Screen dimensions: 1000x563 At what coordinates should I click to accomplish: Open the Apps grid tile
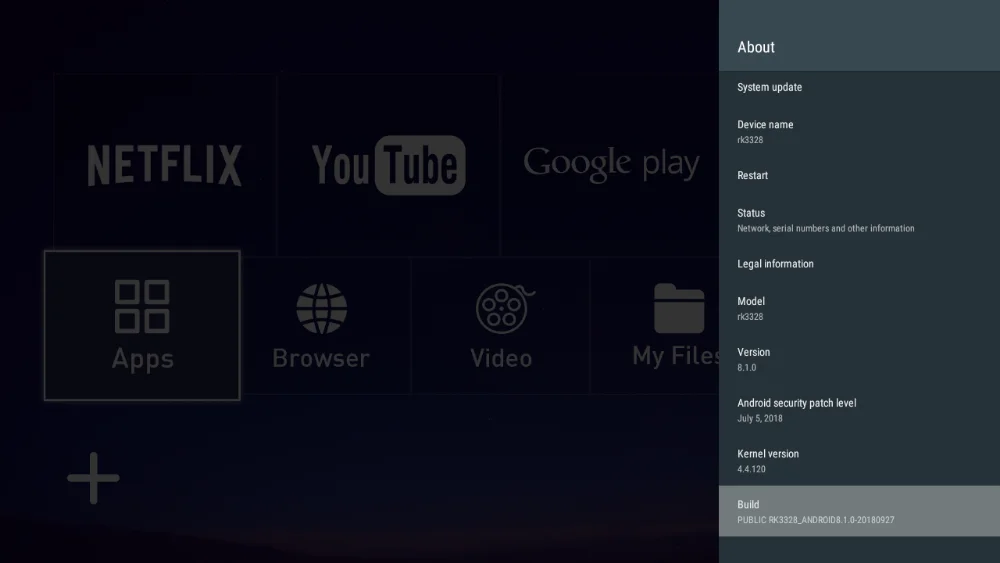[142, 325]
